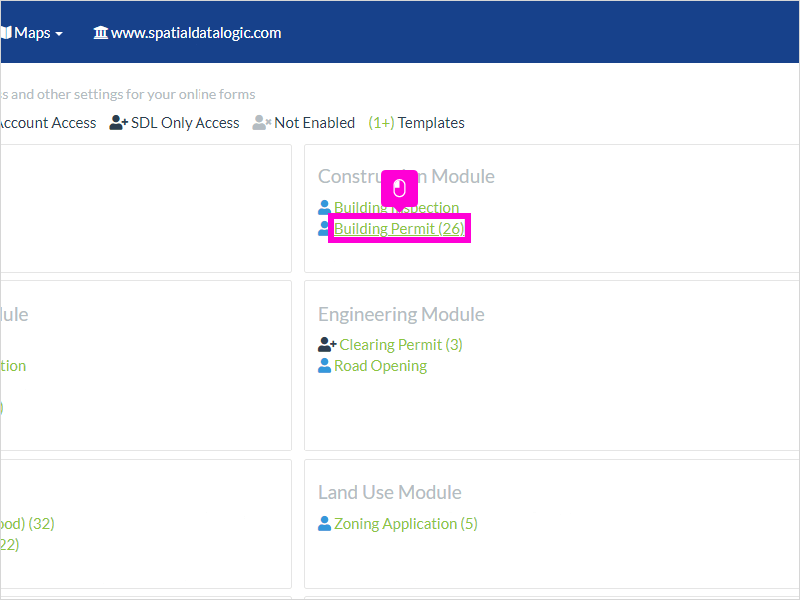The width and height of the screenshot is (800, 600).
Task: Select the Road Opening link
Action: pyautogui.click(x=380, y=365)
